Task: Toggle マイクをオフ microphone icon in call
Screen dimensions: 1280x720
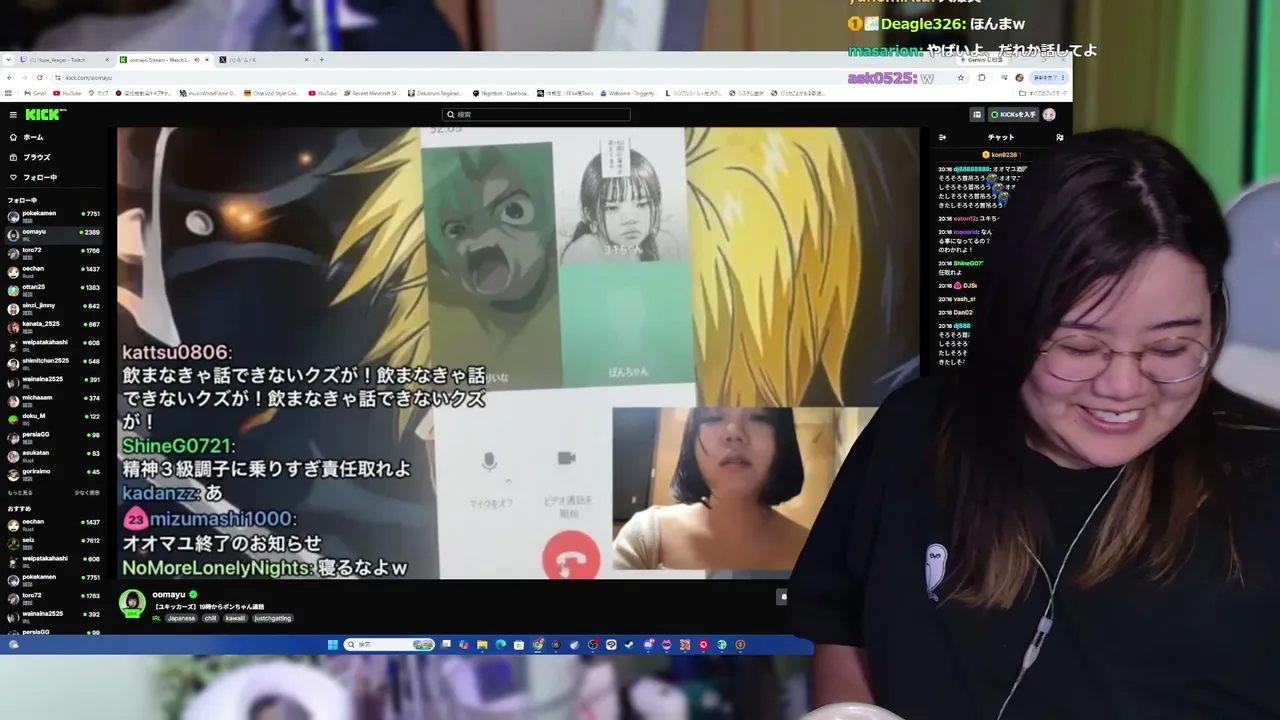Action: 489,461
